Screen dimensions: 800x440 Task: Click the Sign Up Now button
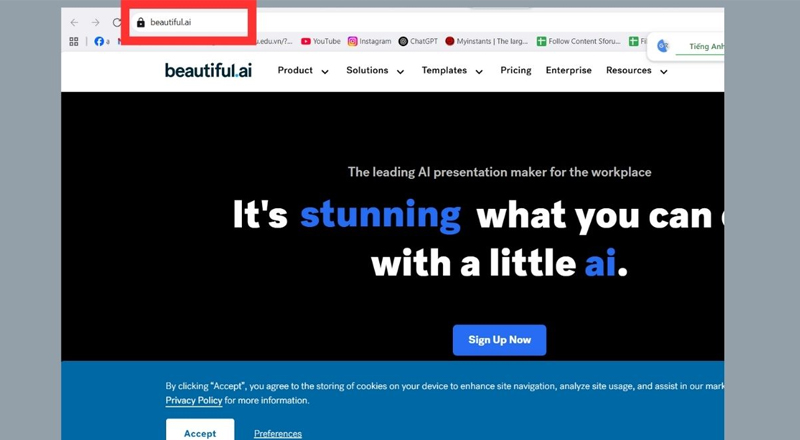pos(499,340)
